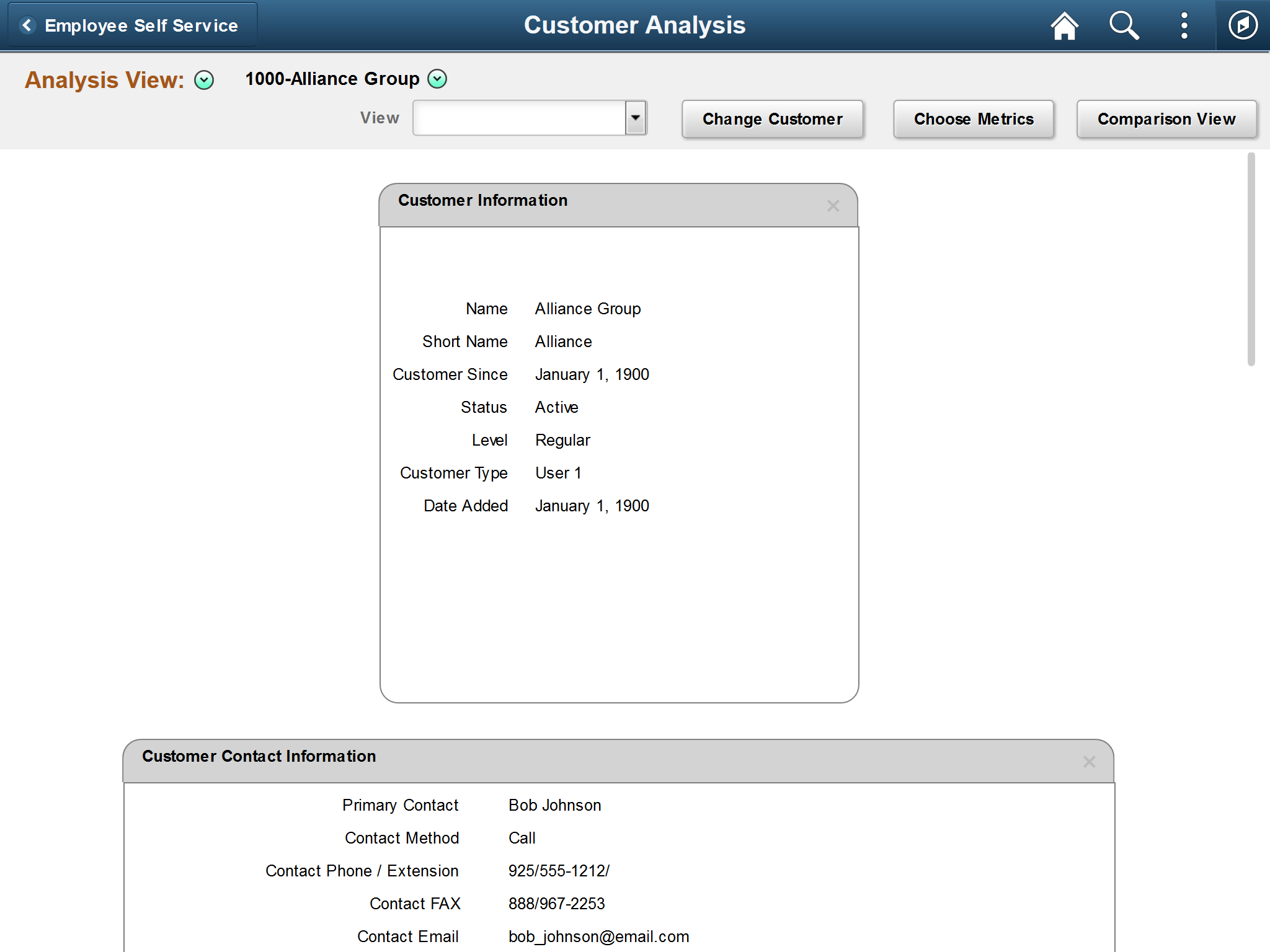The width and height of the screenshot is (1270, 952).
Task: Click the back chevron beside Employee Self Service
Action: click(x=27, y=25)
